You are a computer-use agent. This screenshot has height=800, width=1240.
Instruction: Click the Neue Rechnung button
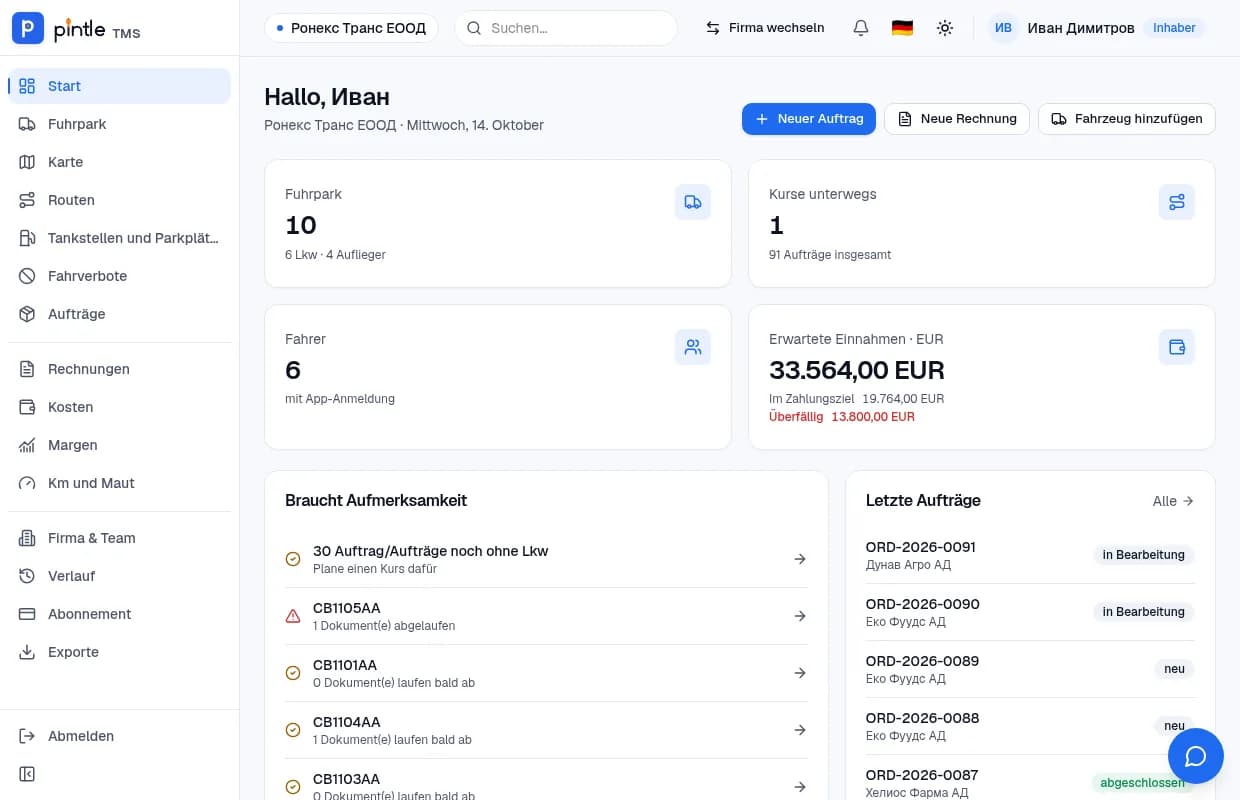coord(957,119)
